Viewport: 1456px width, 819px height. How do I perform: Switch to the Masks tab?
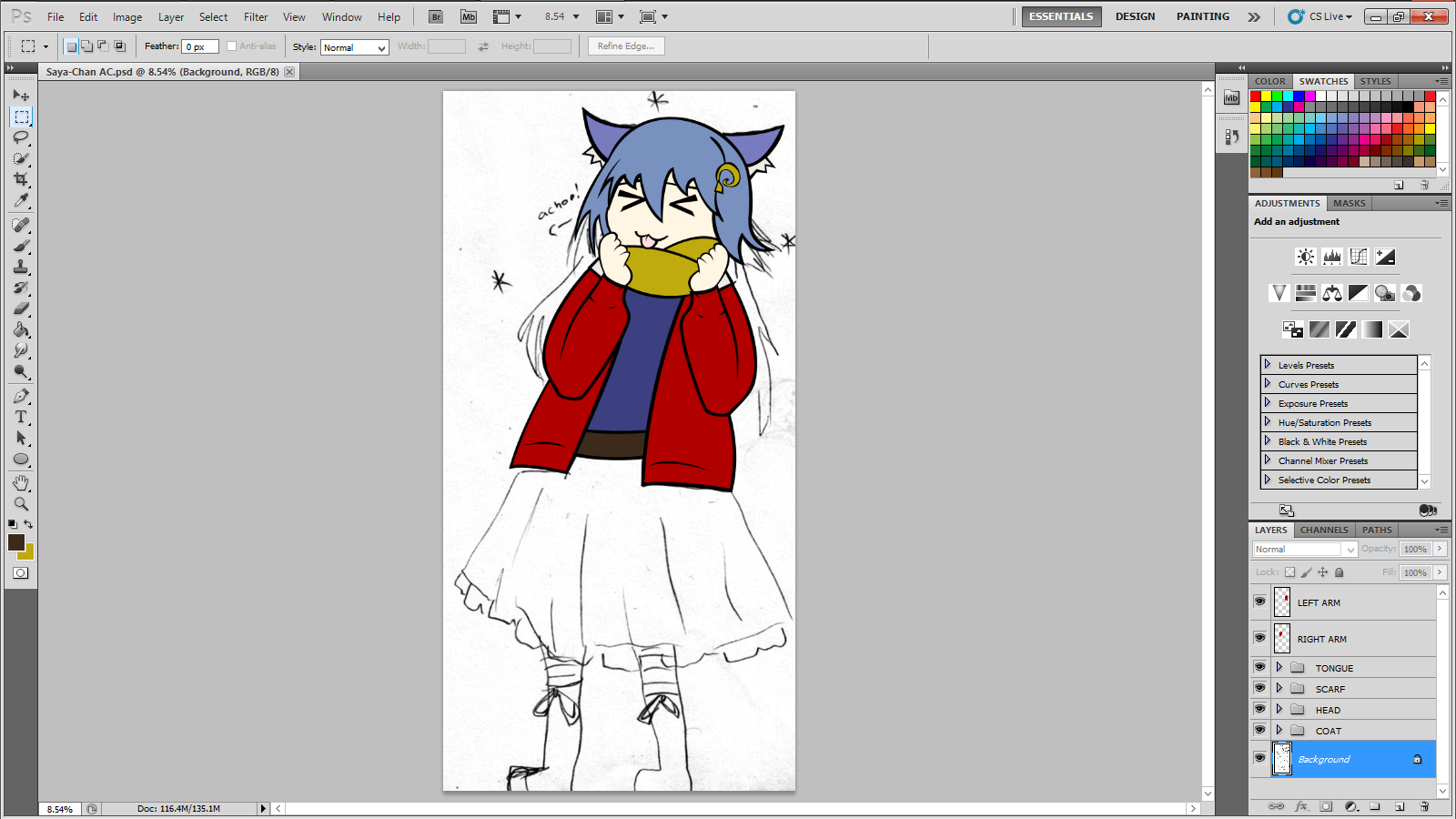coord(1350,203)
